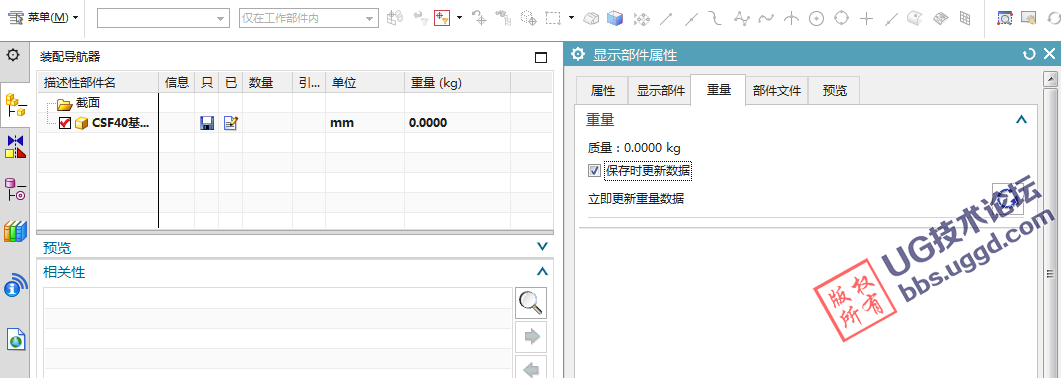The image size is (1061, 378).
Task: Click the grayed move crosshair rotate icon
Action: pyautogui.click(x=480, y=18)
